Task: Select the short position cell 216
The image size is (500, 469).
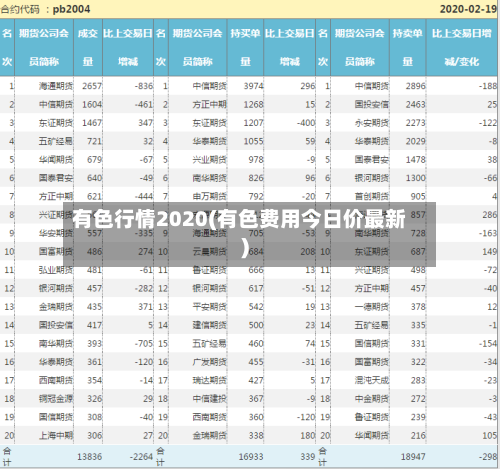Action: coord(418,435)
